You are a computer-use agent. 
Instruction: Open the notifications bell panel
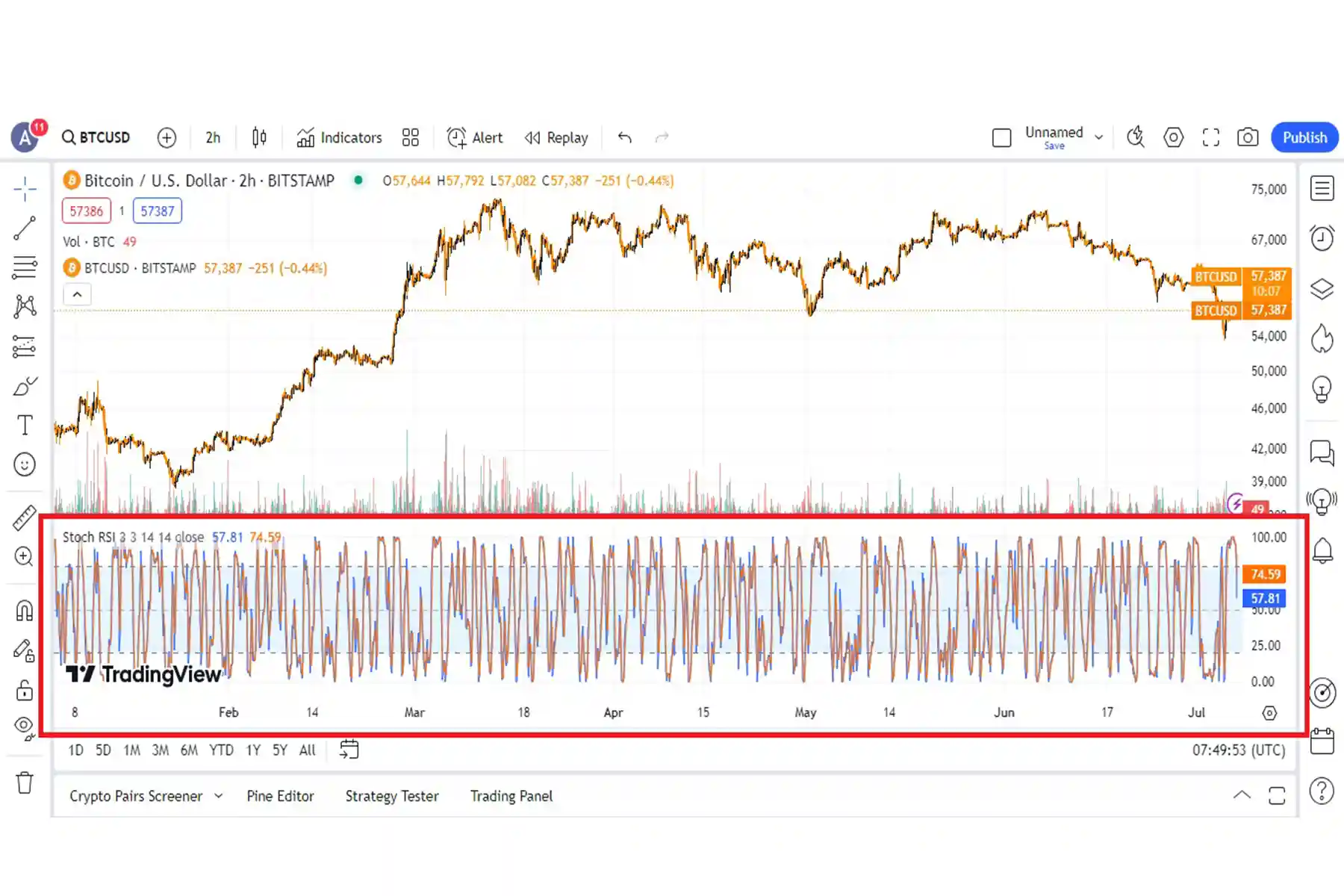pyautogui.click(x=1322, y=551)
